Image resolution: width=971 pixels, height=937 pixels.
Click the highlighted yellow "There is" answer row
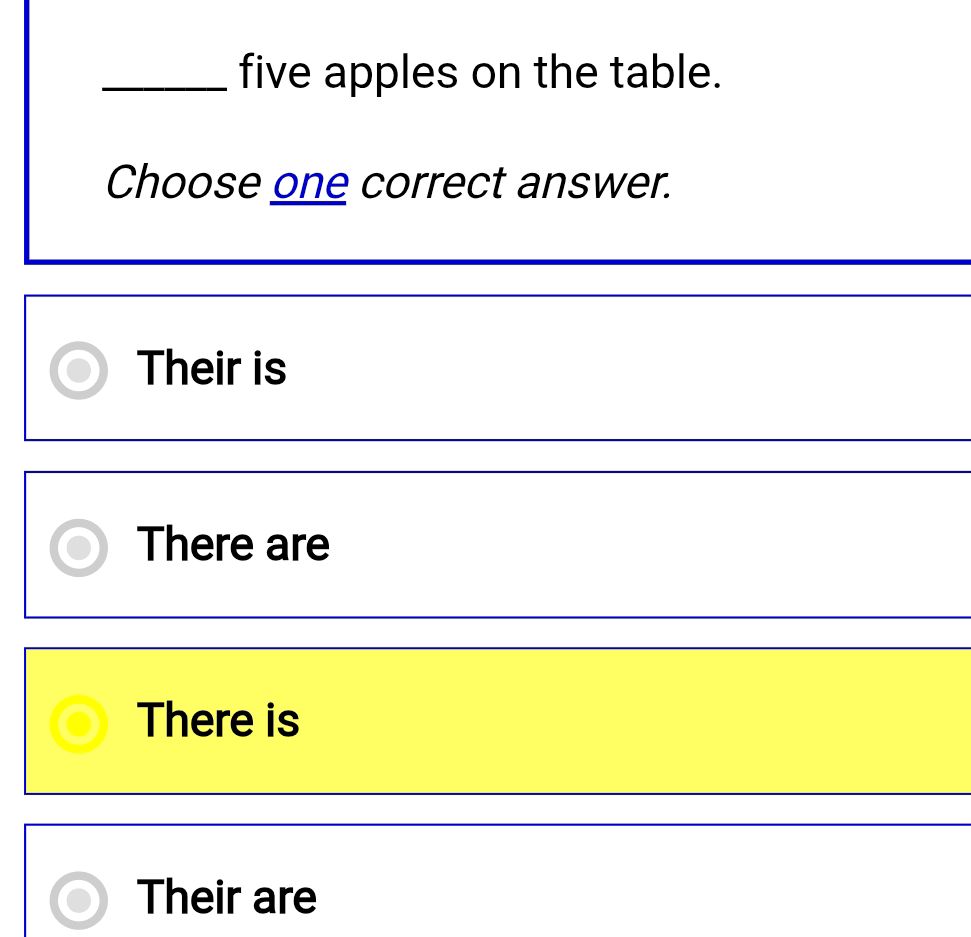pyautogui.click(x=450, y=721)
